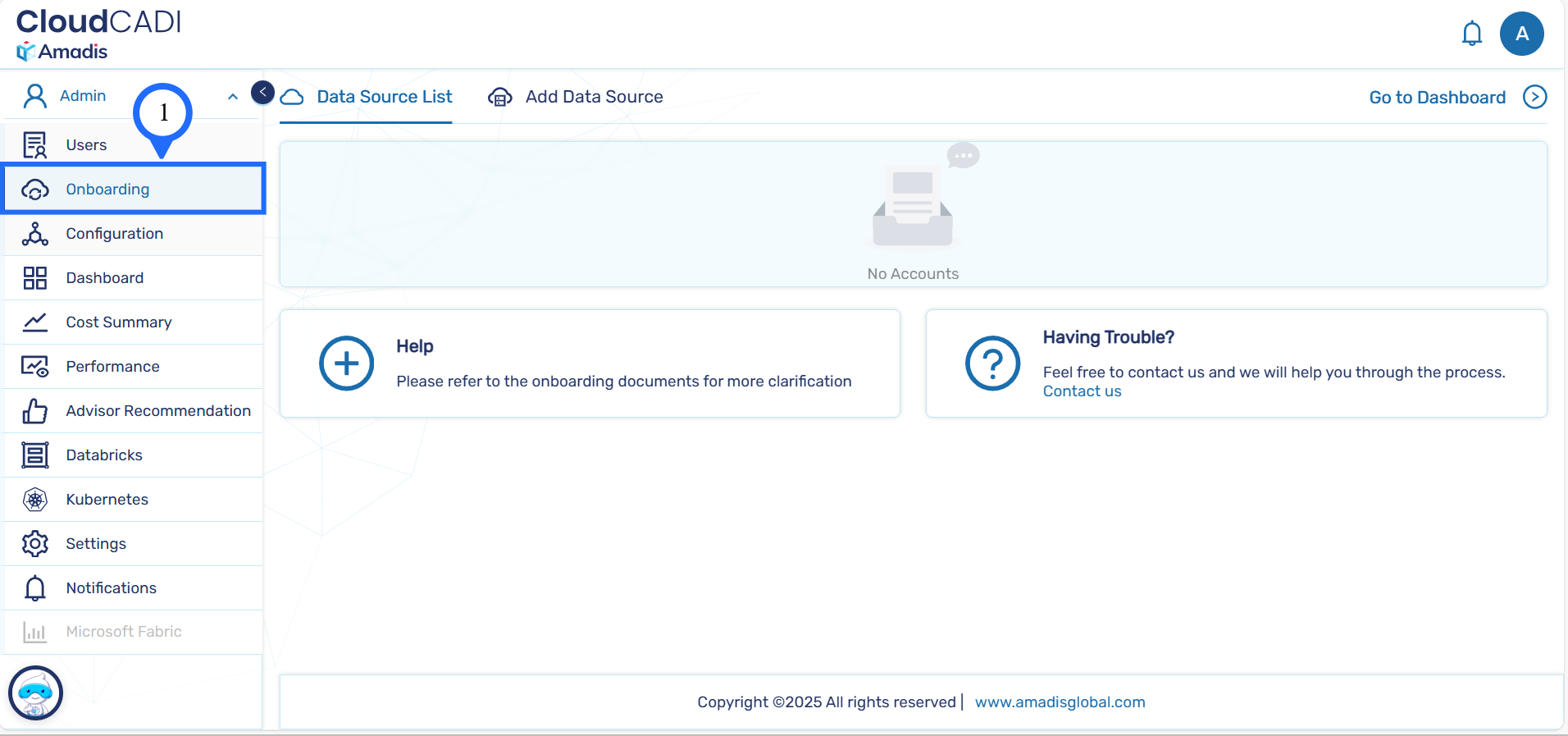Click the Help plus circle icon
This screenshot has width=1568, height=736.
coord(346,363)
